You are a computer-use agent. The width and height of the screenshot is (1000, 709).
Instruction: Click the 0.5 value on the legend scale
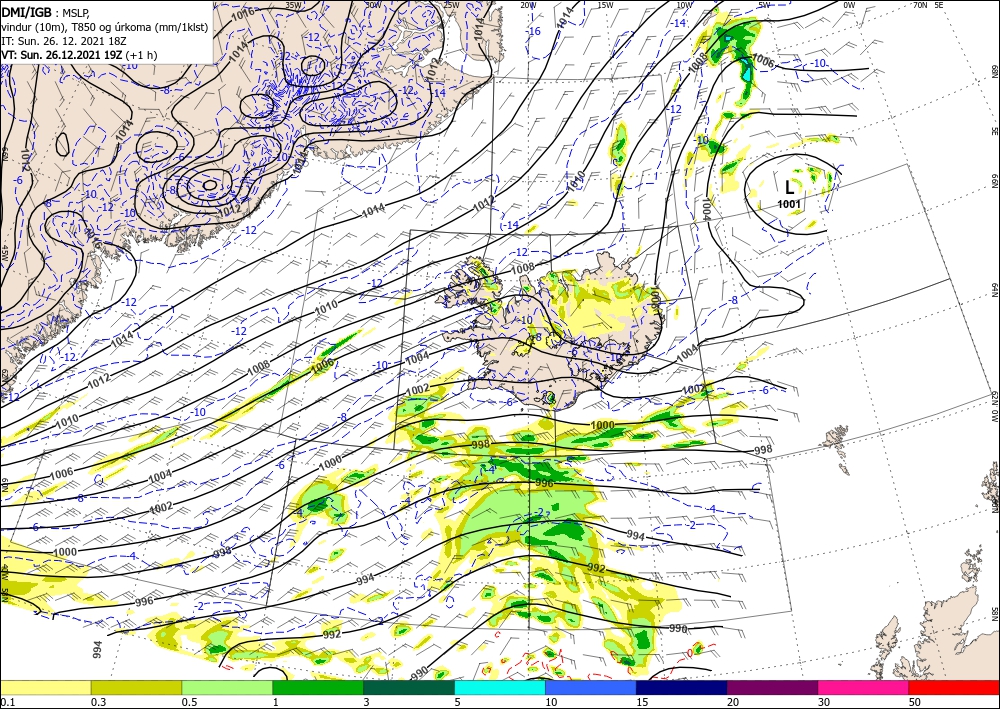coord(188,701)
